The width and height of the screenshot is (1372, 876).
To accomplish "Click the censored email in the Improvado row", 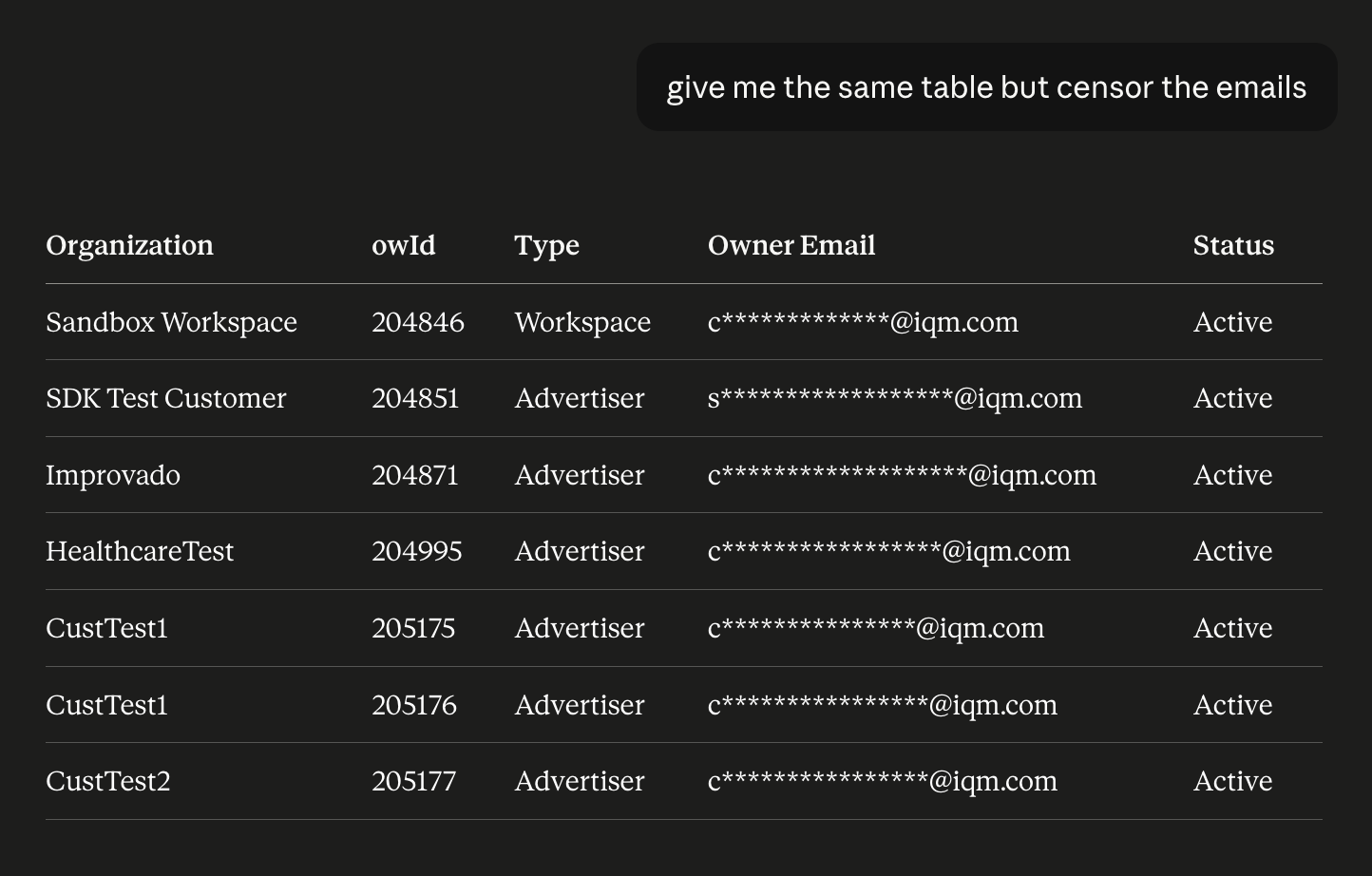I will 902,475.
